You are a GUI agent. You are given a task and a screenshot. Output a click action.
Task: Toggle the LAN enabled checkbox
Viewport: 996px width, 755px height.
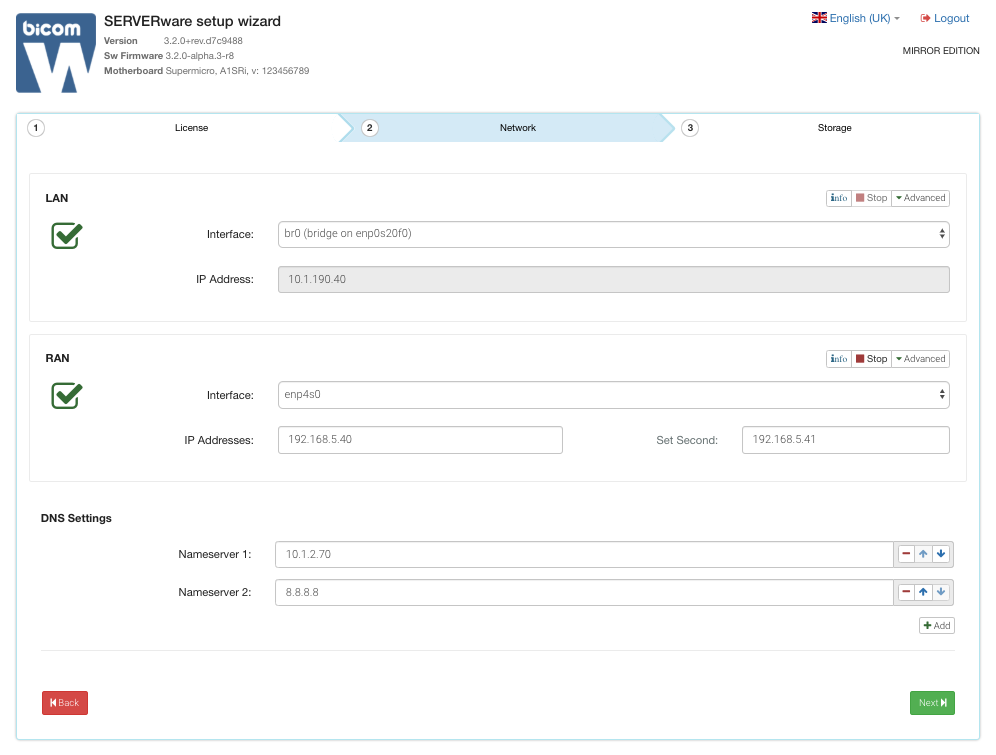[67, 236]
